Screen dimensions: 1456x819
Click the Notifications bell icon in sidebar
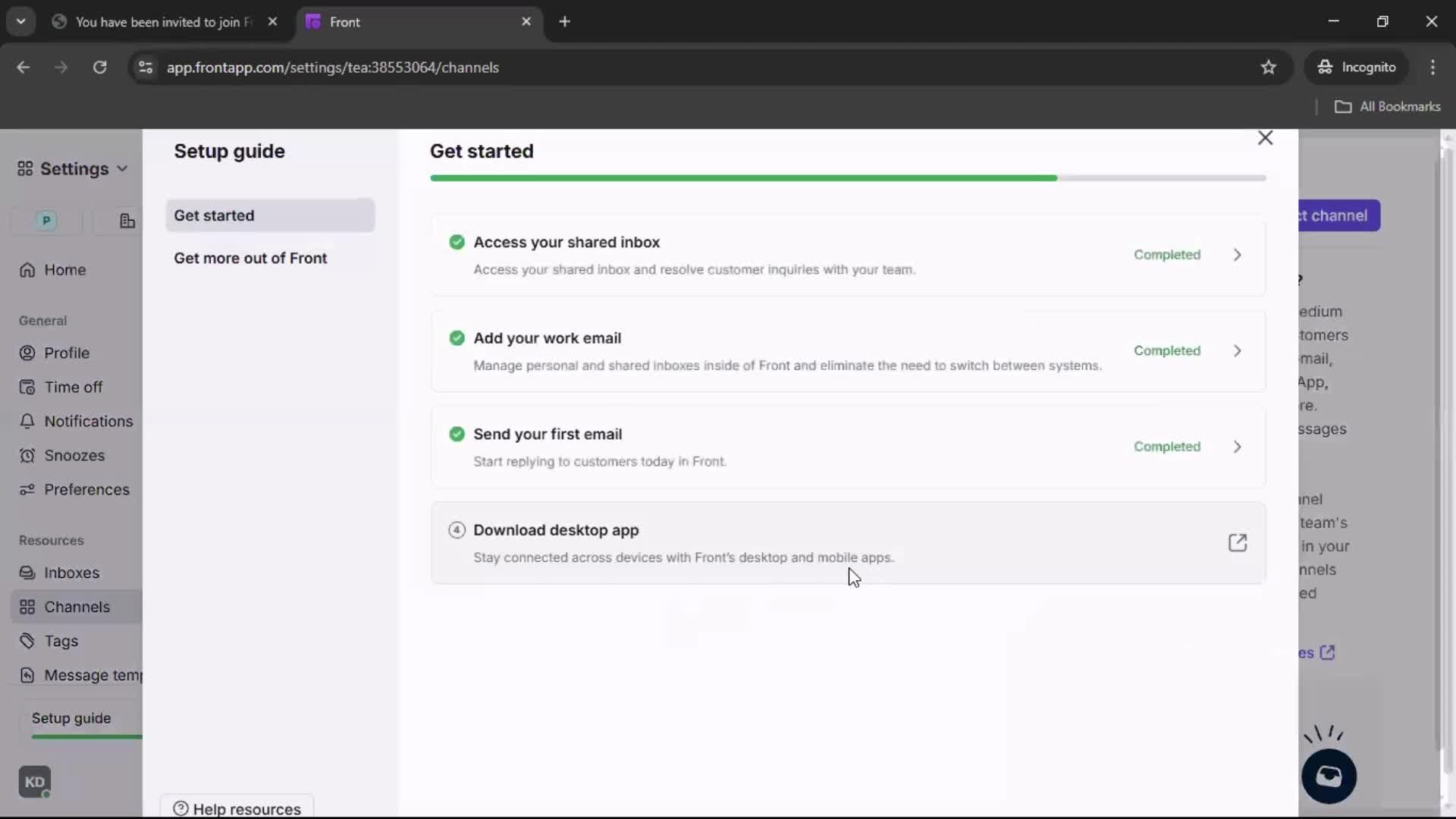pos(27,421)
